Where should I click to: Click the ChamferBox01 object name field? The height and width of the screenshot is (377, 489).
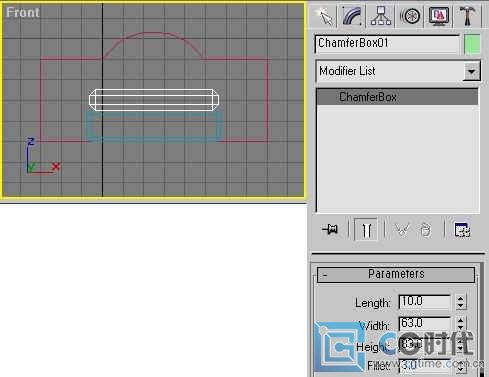pos(387,44)
